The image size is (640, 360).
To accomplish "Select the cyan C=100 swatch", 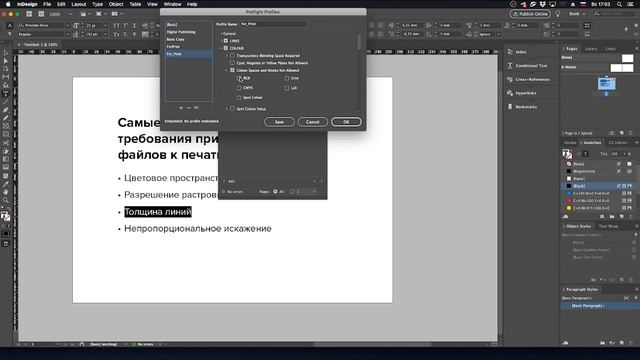I will point(598,193).
